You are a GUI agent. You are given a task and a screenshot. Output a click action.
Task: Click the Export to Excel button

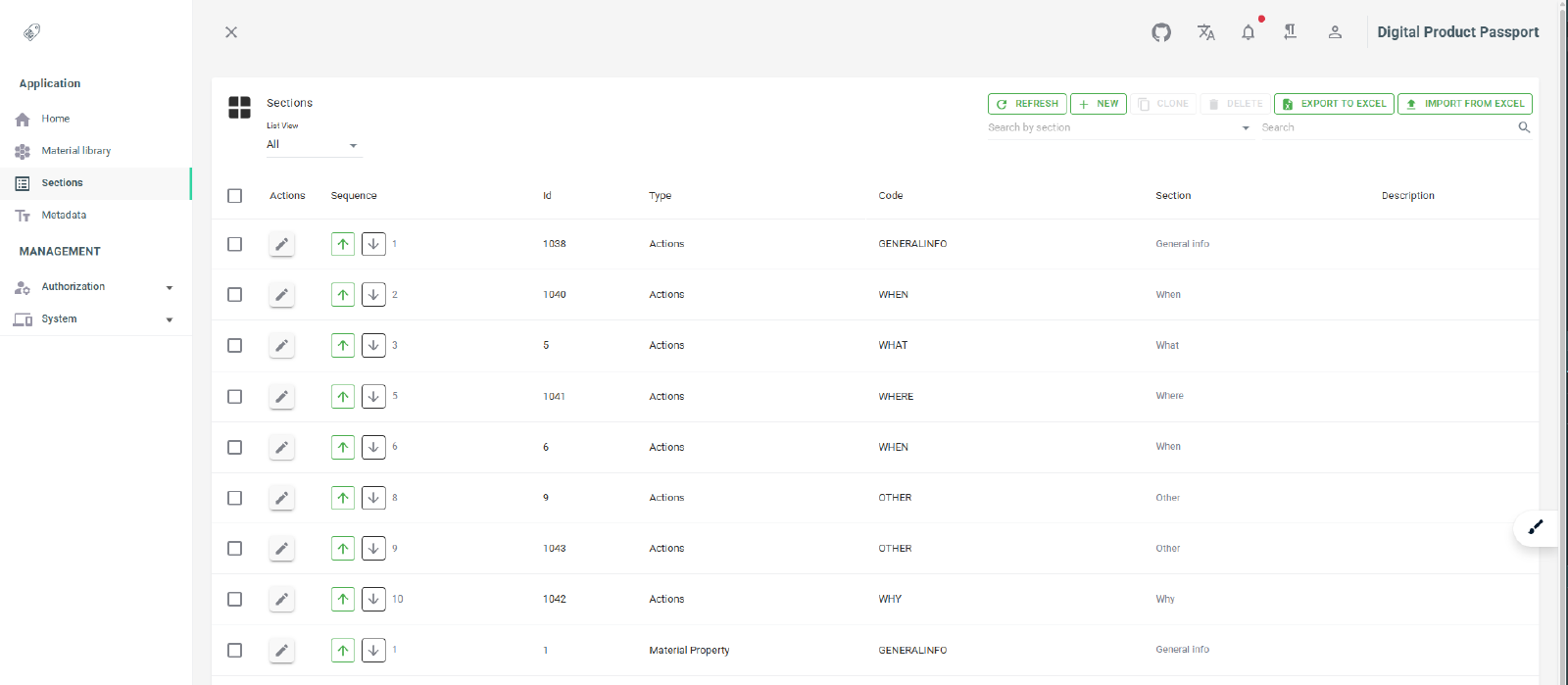1334,104
